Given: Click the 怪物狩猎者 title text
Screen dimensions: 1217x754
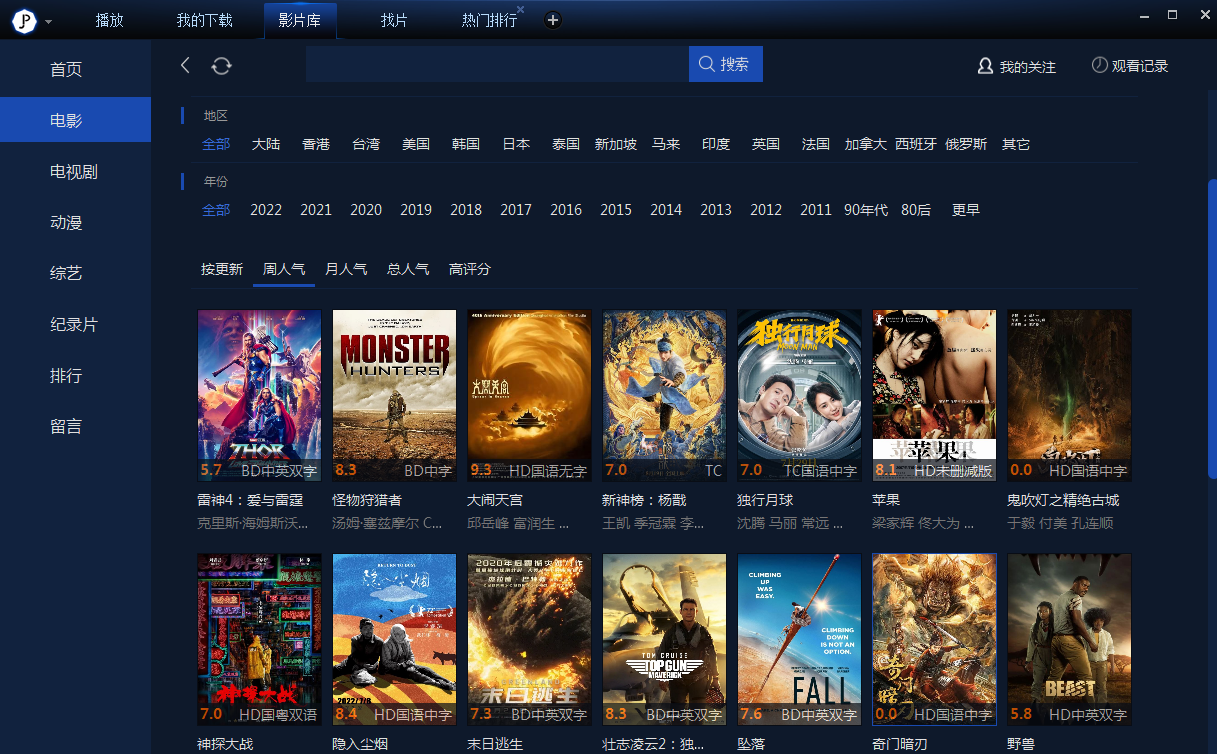Looking at the screenshot, I should tap(367, 500).
